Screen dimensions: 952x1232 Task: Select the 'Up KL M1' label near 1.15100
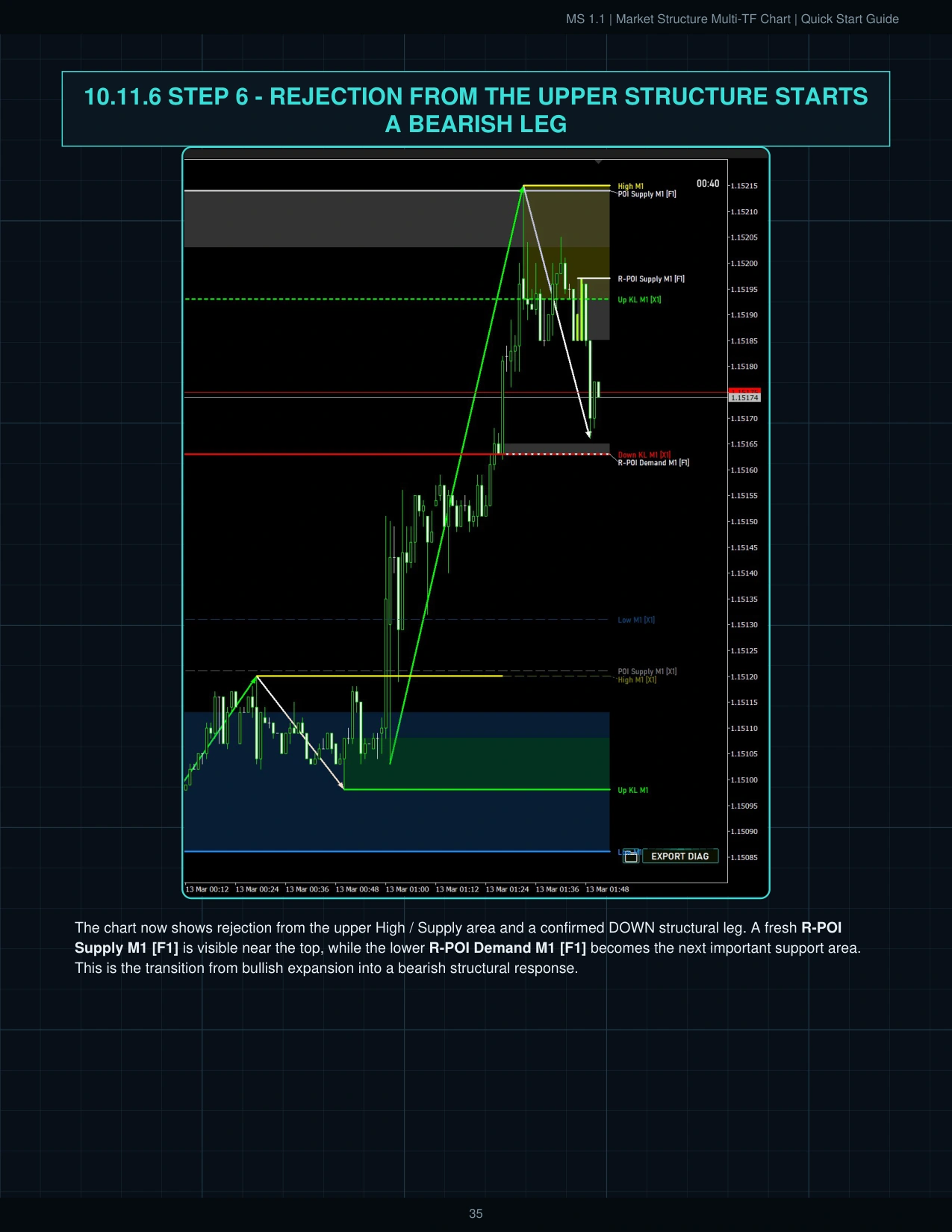632,791
